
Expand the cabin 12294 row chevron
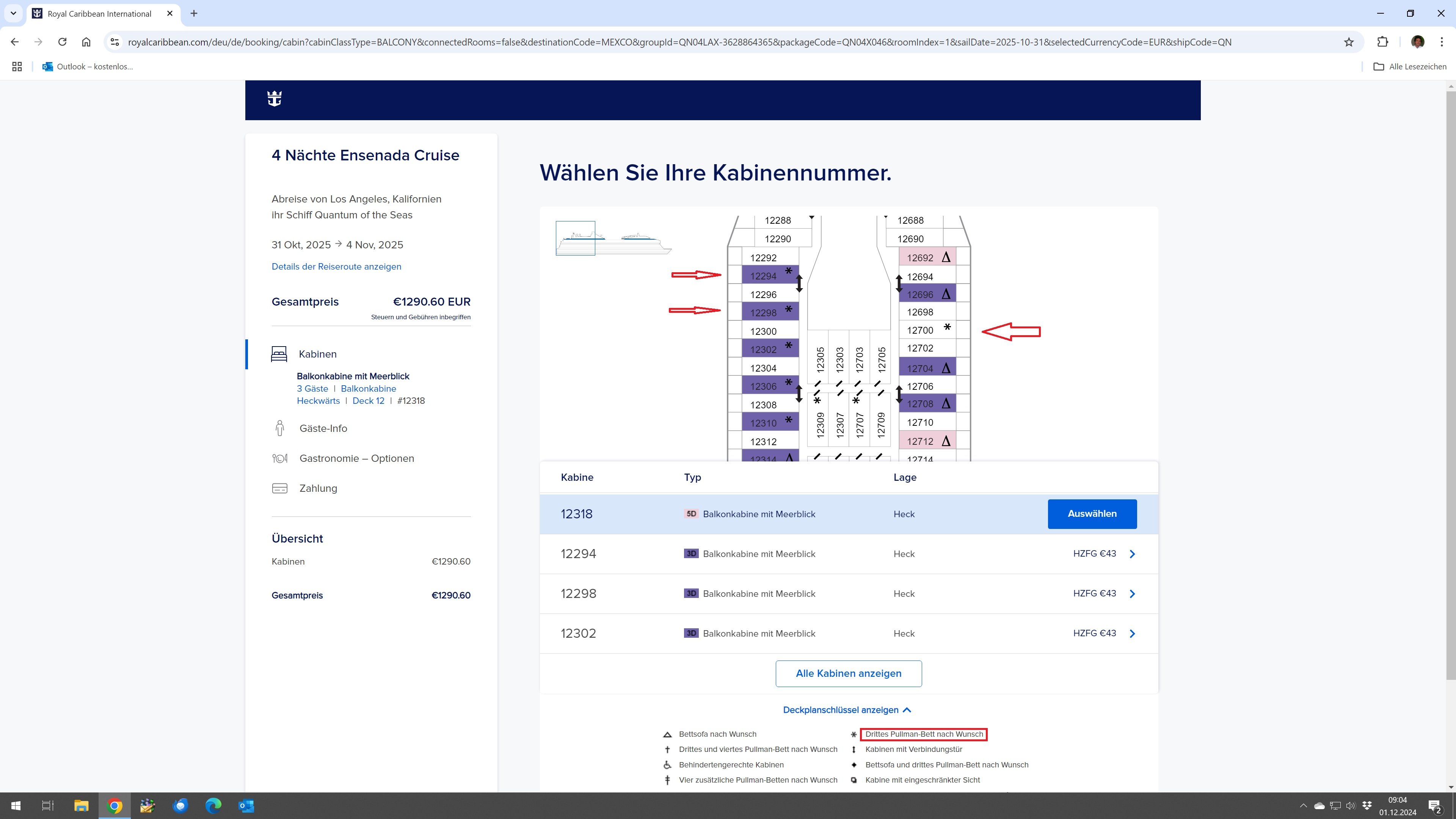point(1132,554)
